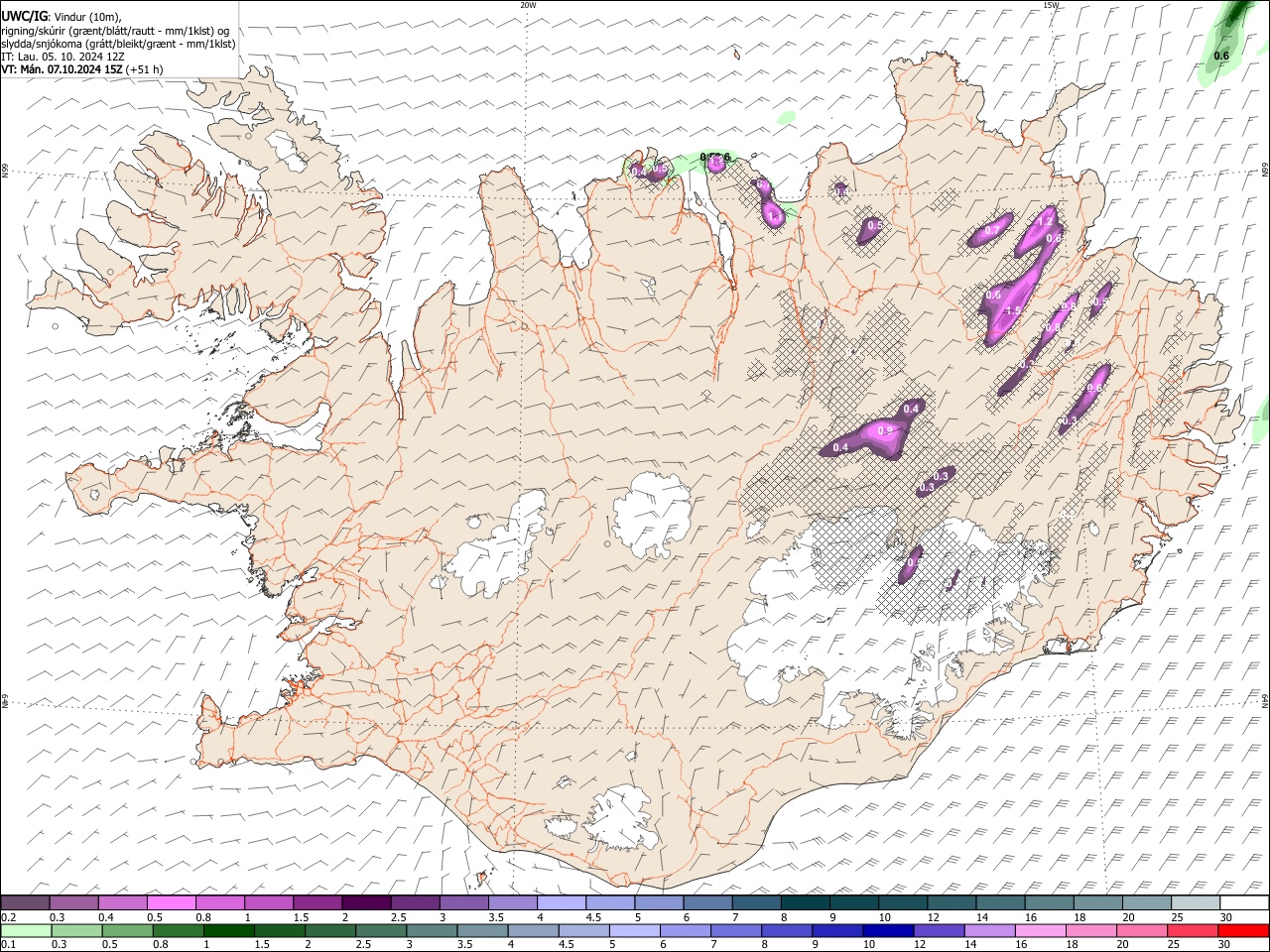The height and width of the screenshot is (952, 1270).
Task: Click the UWC/IG map title text
Action: (x=25, y=17)
